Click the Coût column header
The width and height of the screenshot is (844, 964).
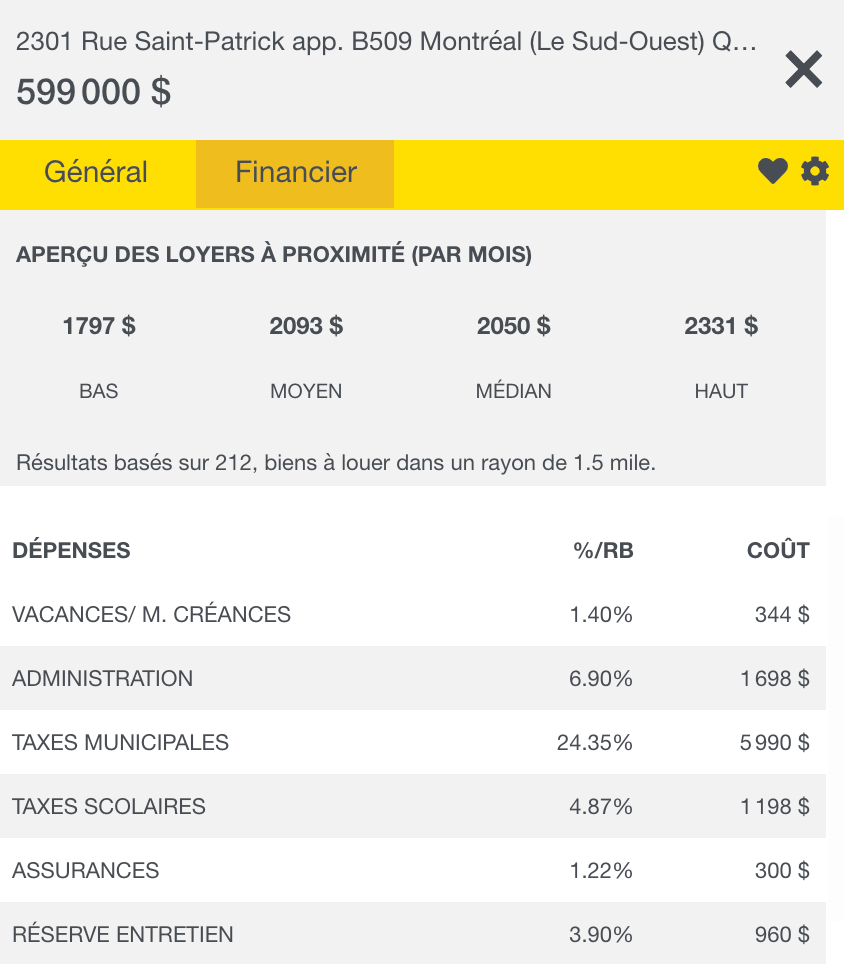tap(778, 550)
